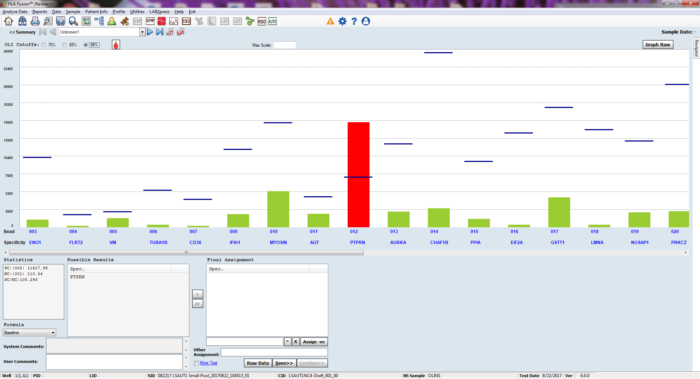Select the magnifying glass search icon
The height and width of the screenshot is (379, 700).
73,21
